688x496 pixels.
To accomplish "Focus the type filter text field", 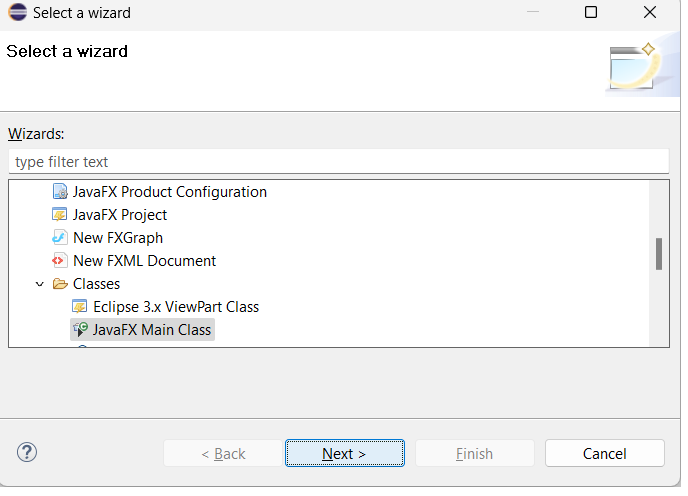I will pos(338,162).
